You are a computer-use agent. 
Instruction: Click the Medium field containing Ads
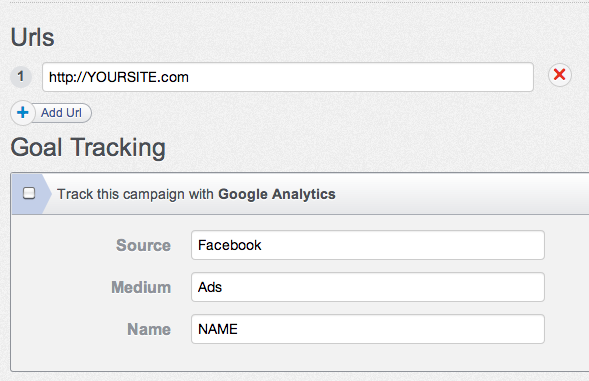point(368,287)
